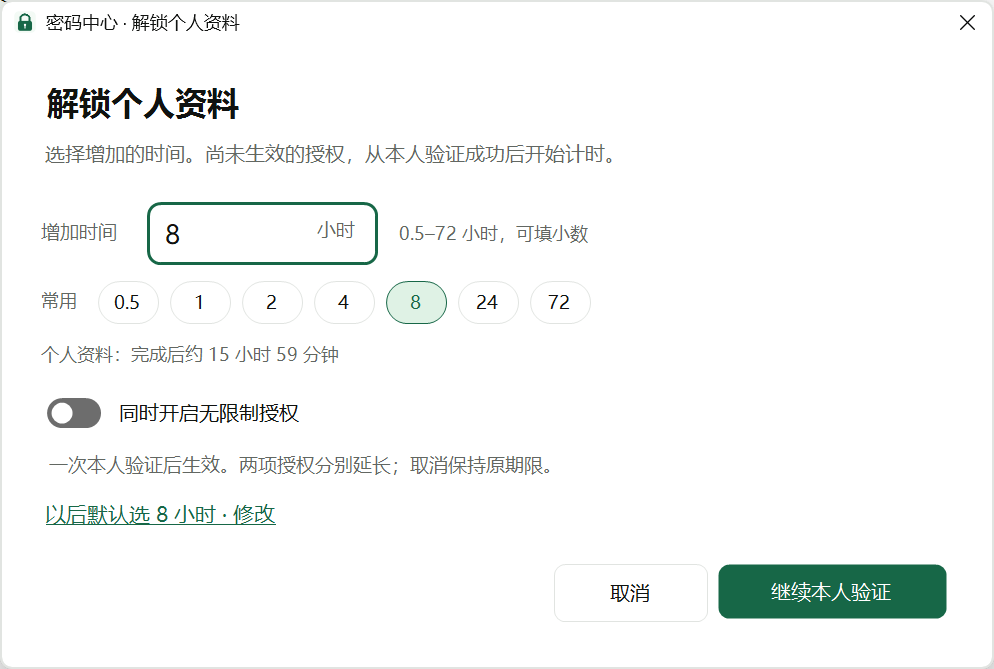Select the 2 hour preset chip
Viewport: 994px width, 669px height.
[271, 302]
